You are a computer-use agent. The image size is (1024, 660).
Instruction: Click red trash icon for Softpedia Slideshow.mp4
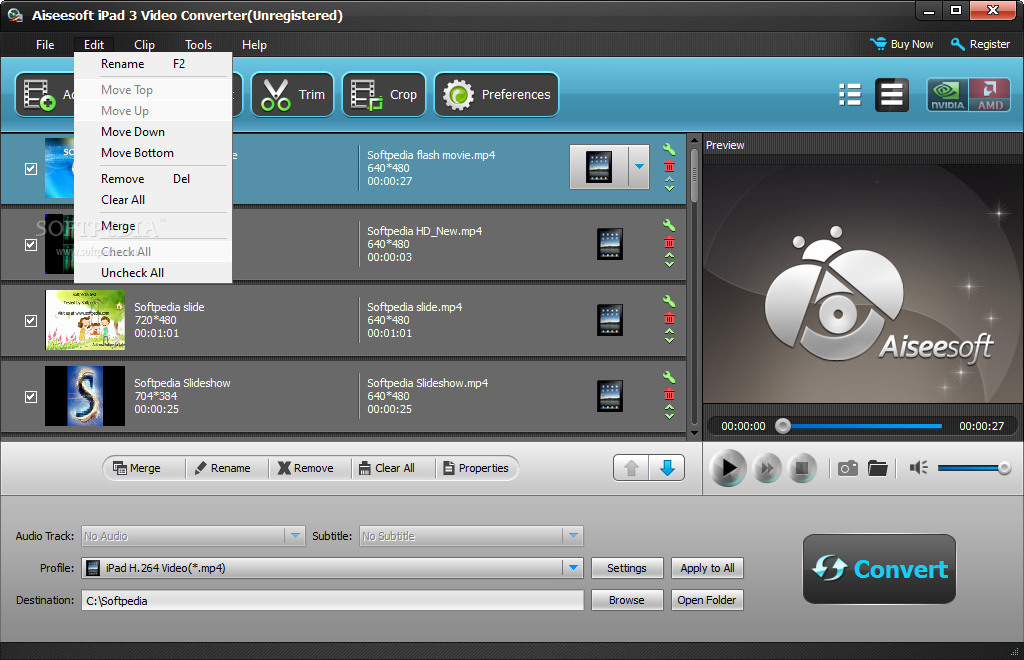tap(669, 394)
